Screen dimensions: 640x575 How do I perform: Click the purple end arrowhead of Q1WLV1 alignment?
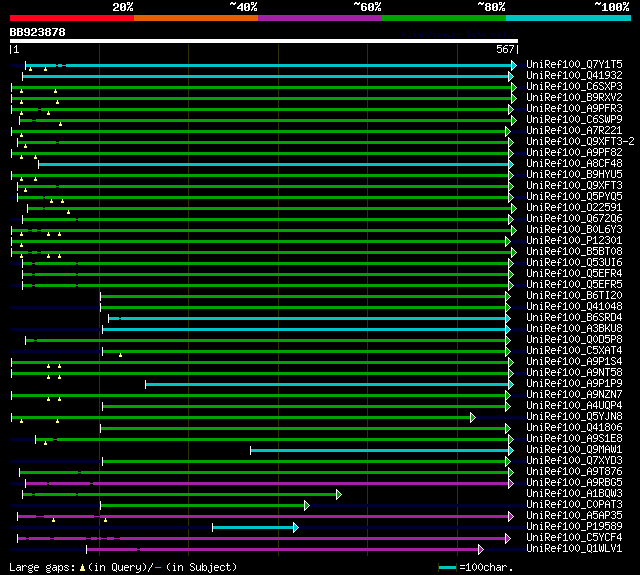point(481,550)
